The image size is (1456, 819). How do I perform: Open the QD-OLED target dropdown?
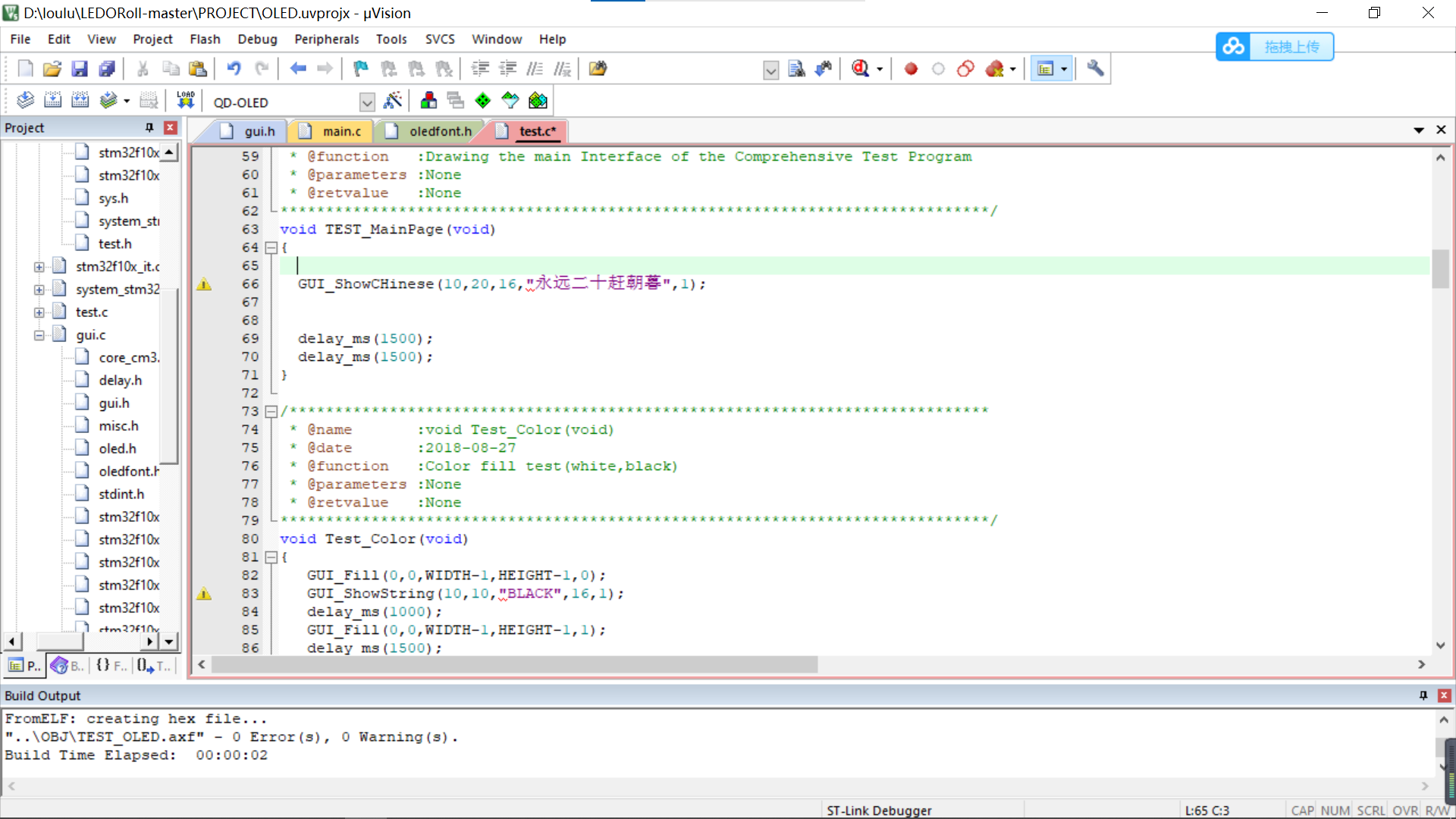367,102
